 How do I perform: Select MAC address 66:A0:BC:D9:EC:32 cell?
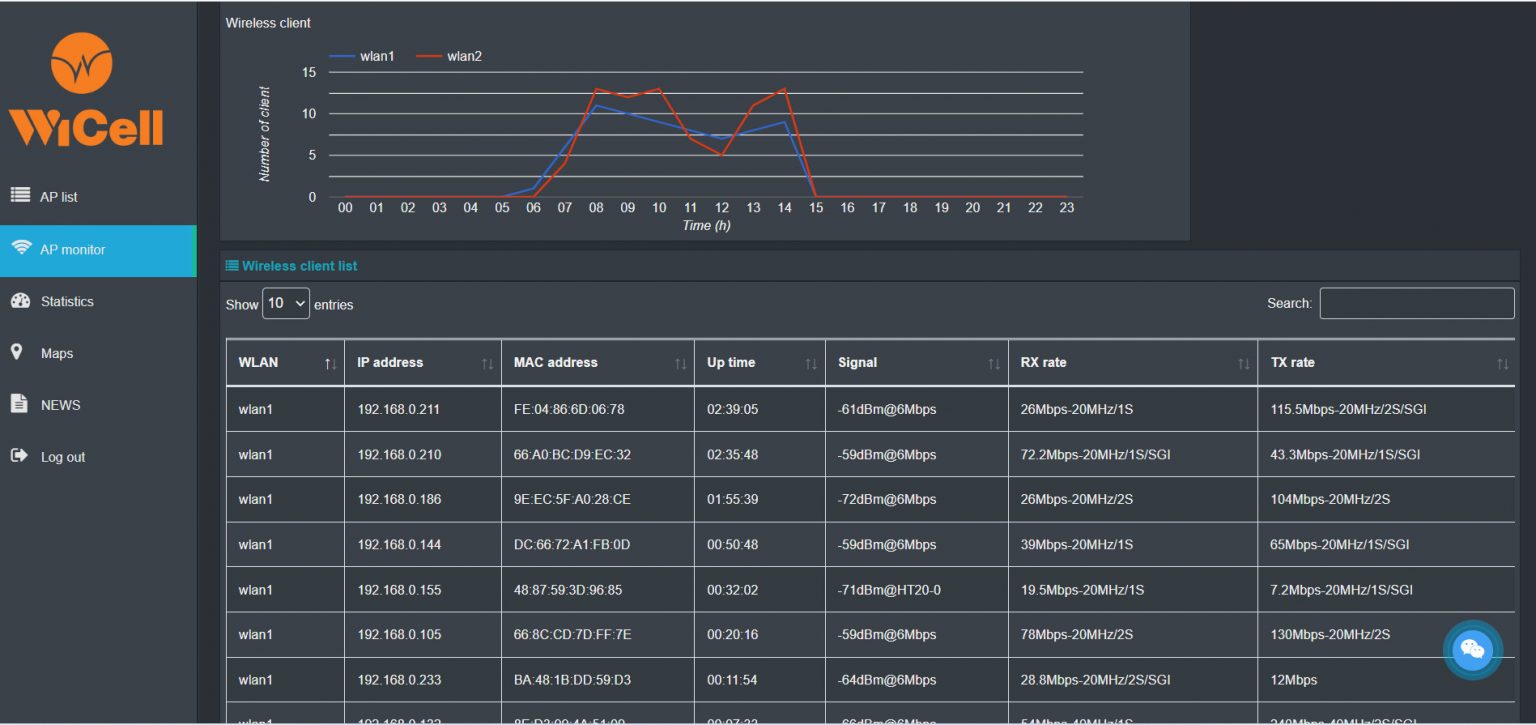click(598, 454)
